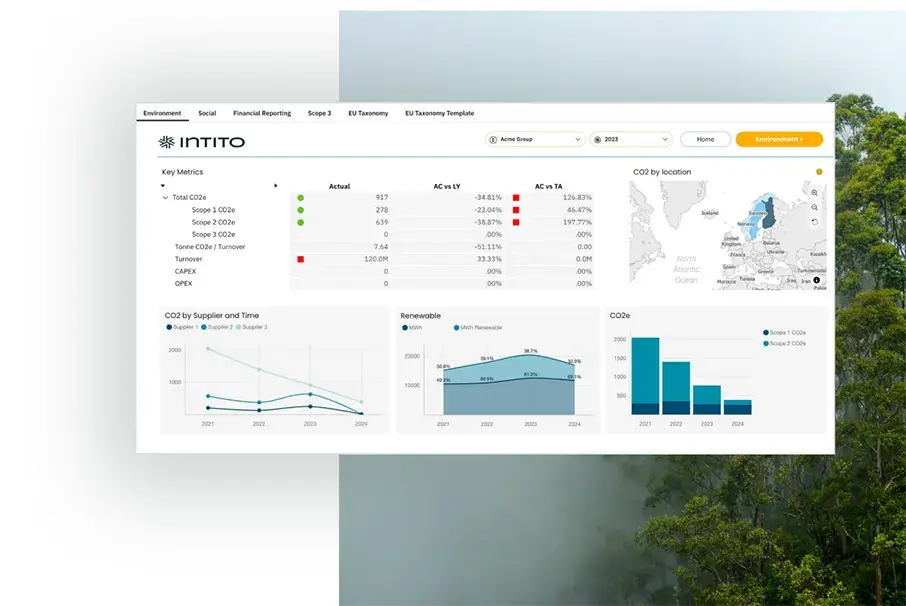The width and height of the screenshot is (906, 606).
Task: Click the orange indicator beside CO2 by location
Action: (x=819, y=172)
